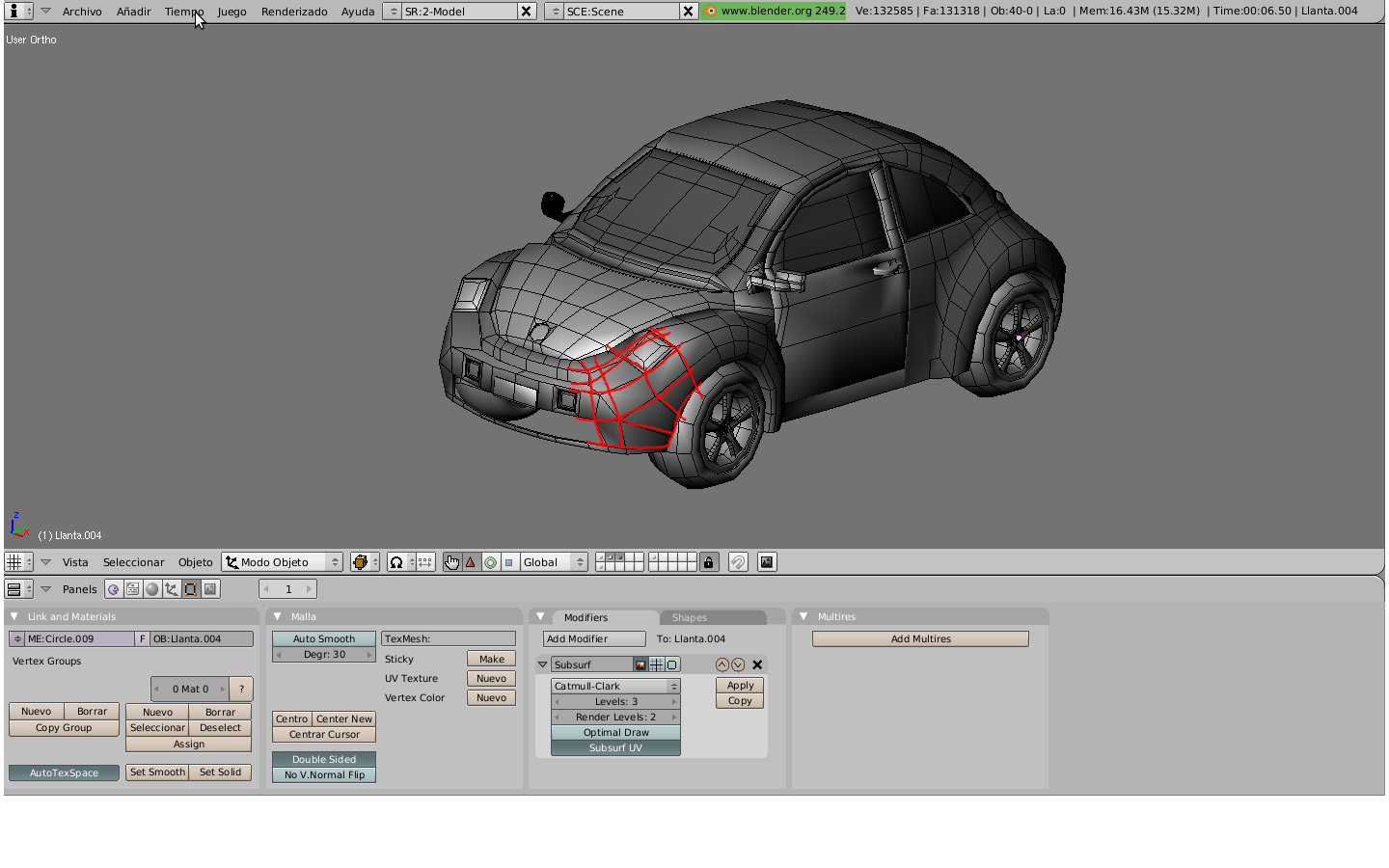Move Subsurf modifier down in stack

(x=738, y=665)
